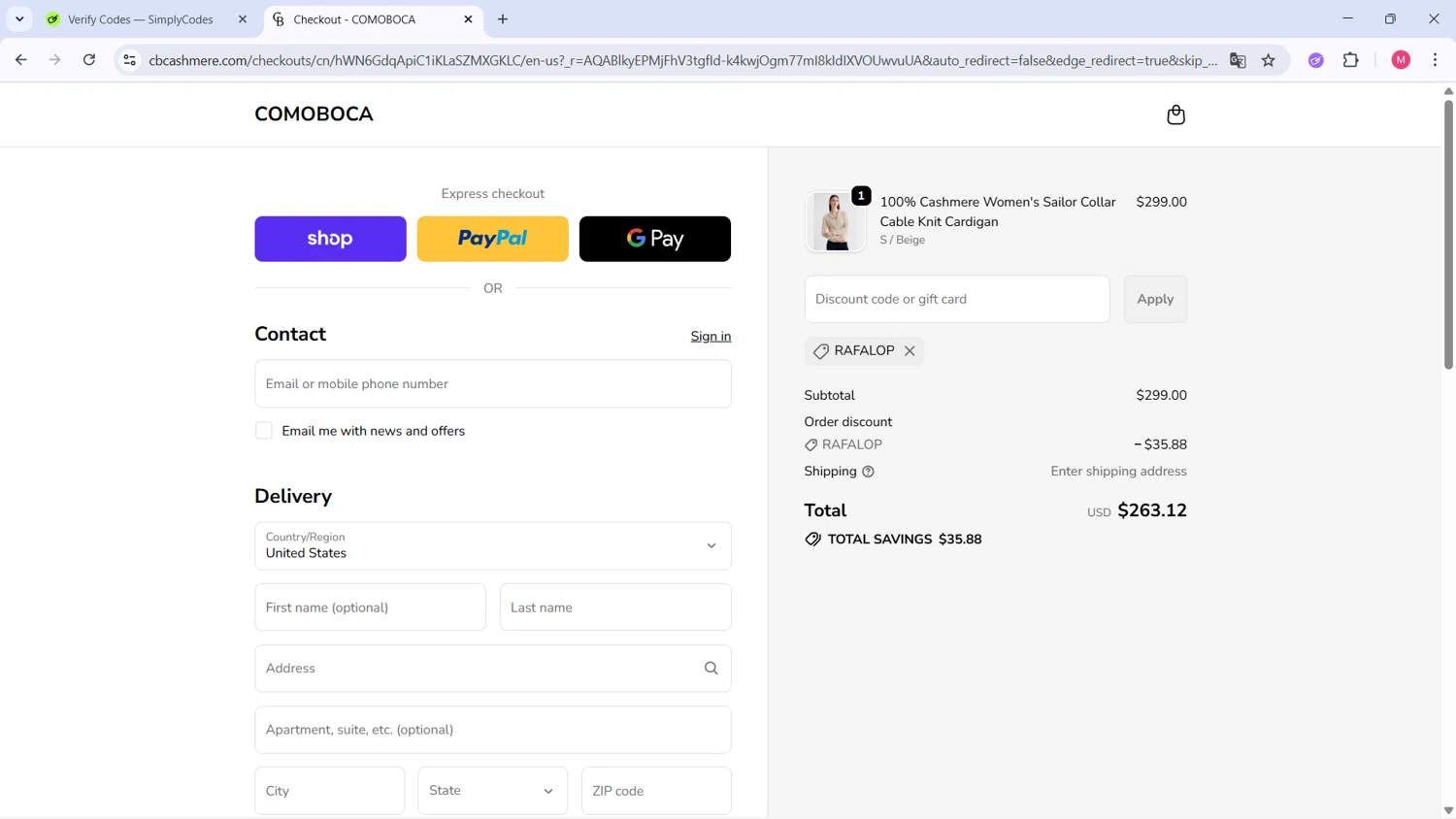Click the page vertical scrollbar
The height and width of the screenshot is (819, 1456).
(x=1448, y=233)
